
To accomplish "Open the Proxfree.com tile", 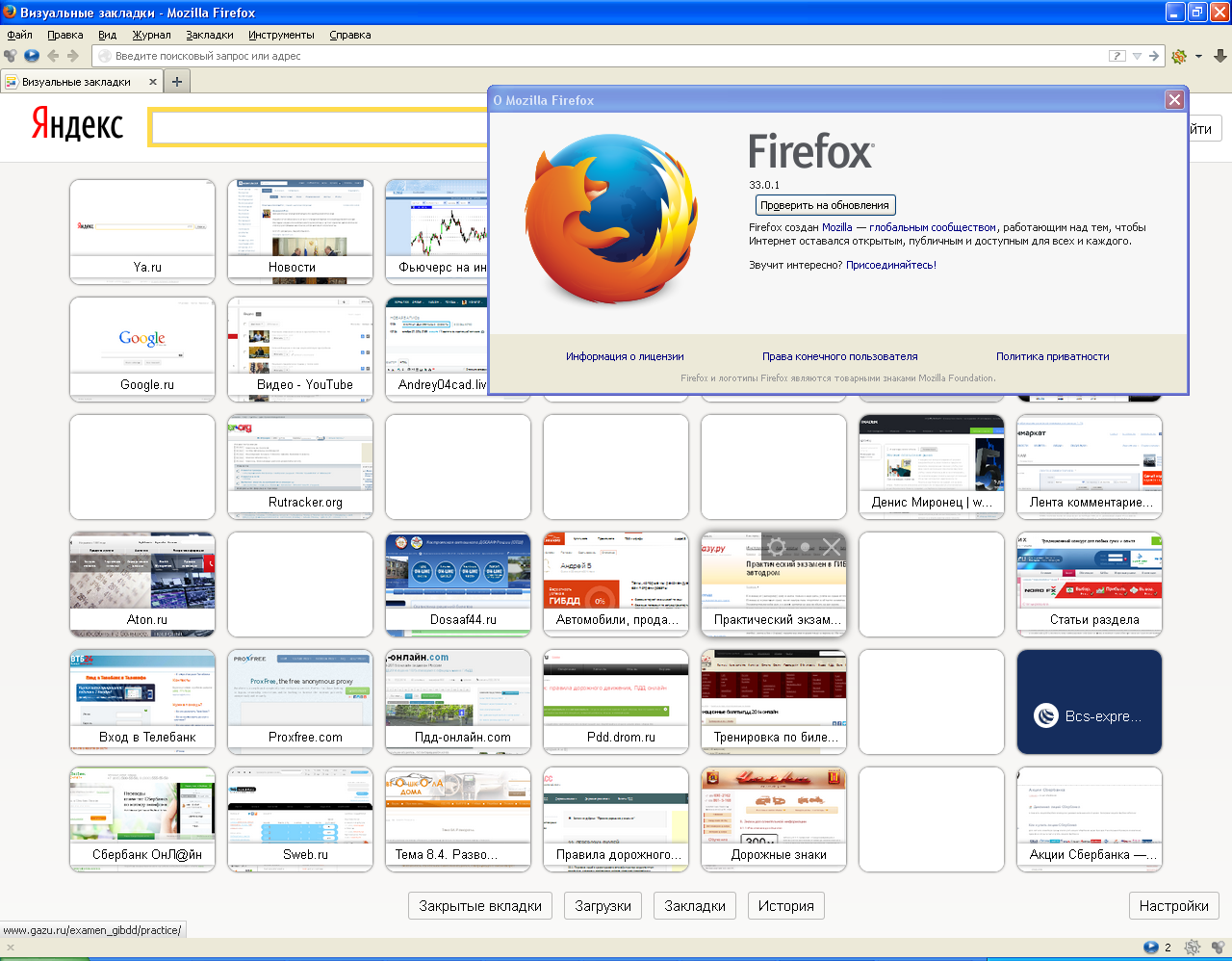I will point(300,702).
